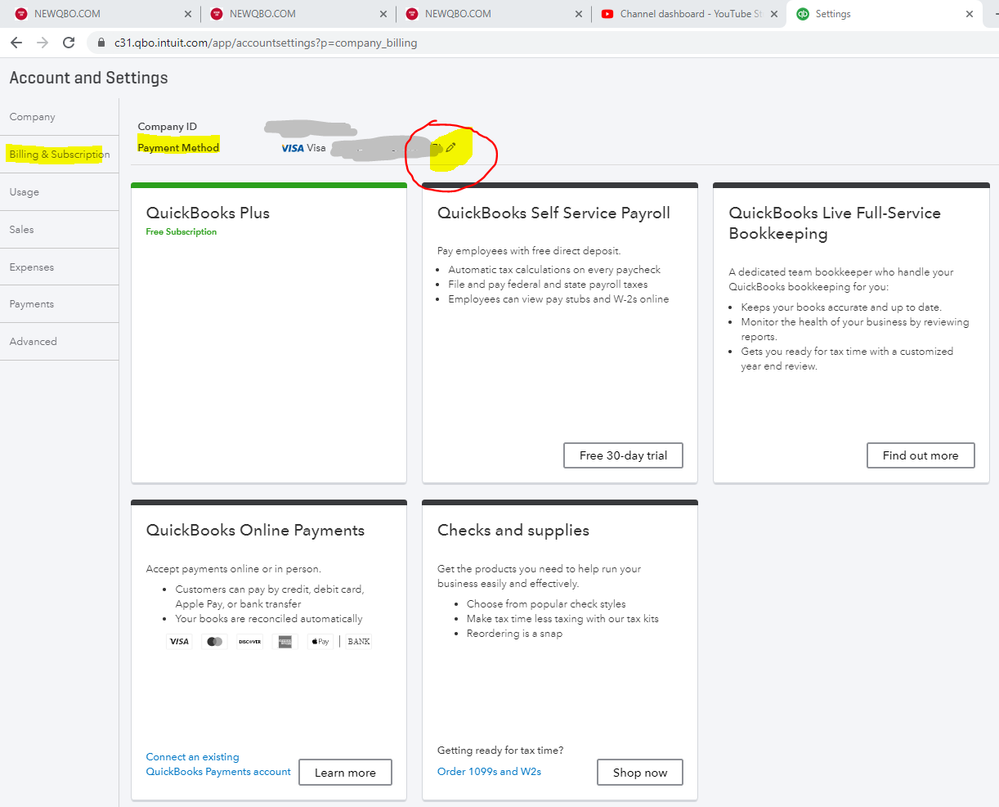Screen dimensions: 999x807
Task: Click 'Choose from popular check styles' bullet
Action: click(x=546, y=604)
